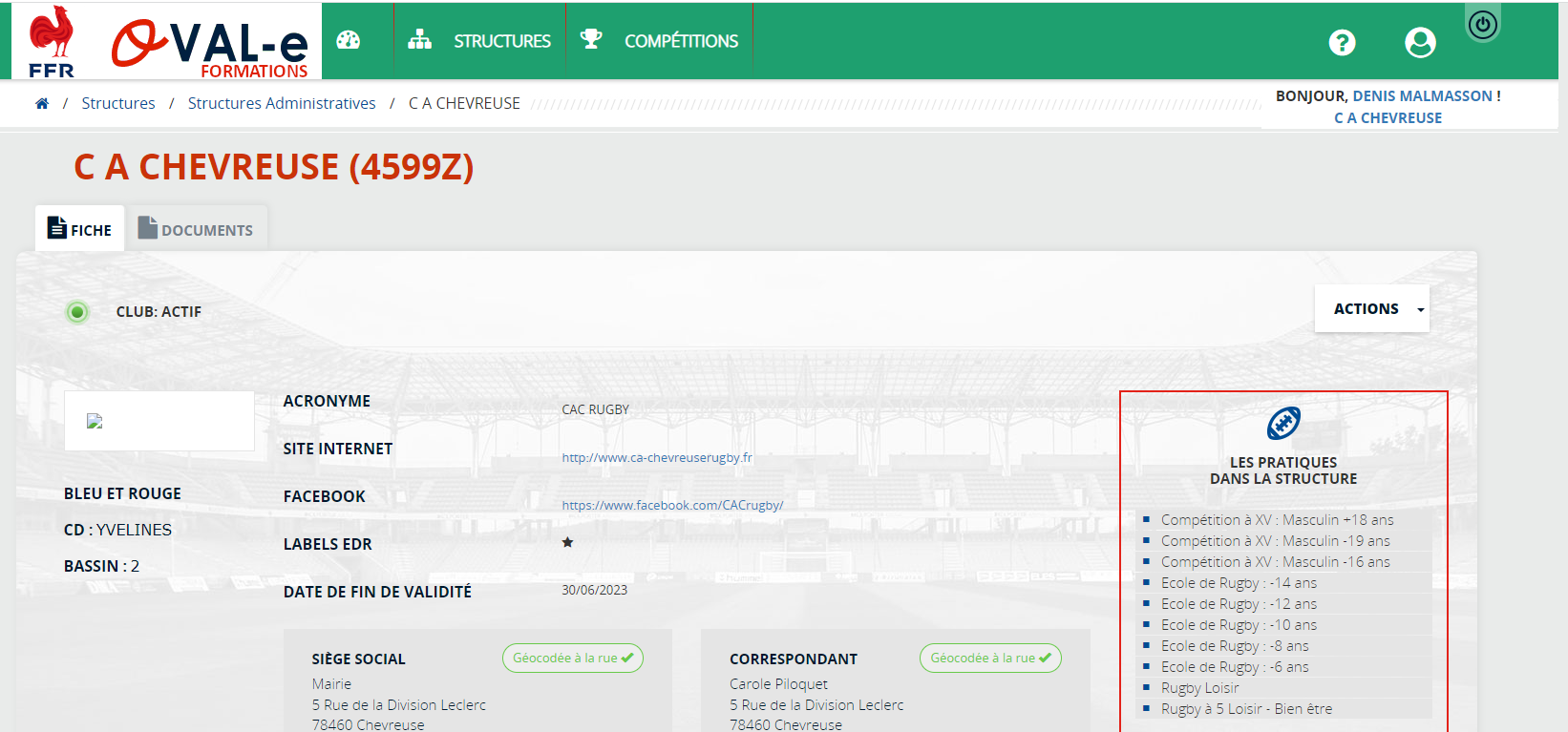Click the 'C A CHEVREUSE (4599Z)' title
Screen dimensions: 1568x732
pyautogui.click(x=274, y=167)
